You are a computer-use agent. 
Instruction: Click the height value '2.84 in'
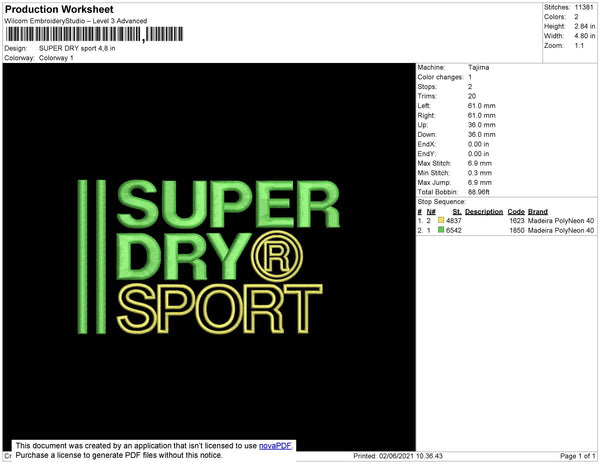(584, 26)
